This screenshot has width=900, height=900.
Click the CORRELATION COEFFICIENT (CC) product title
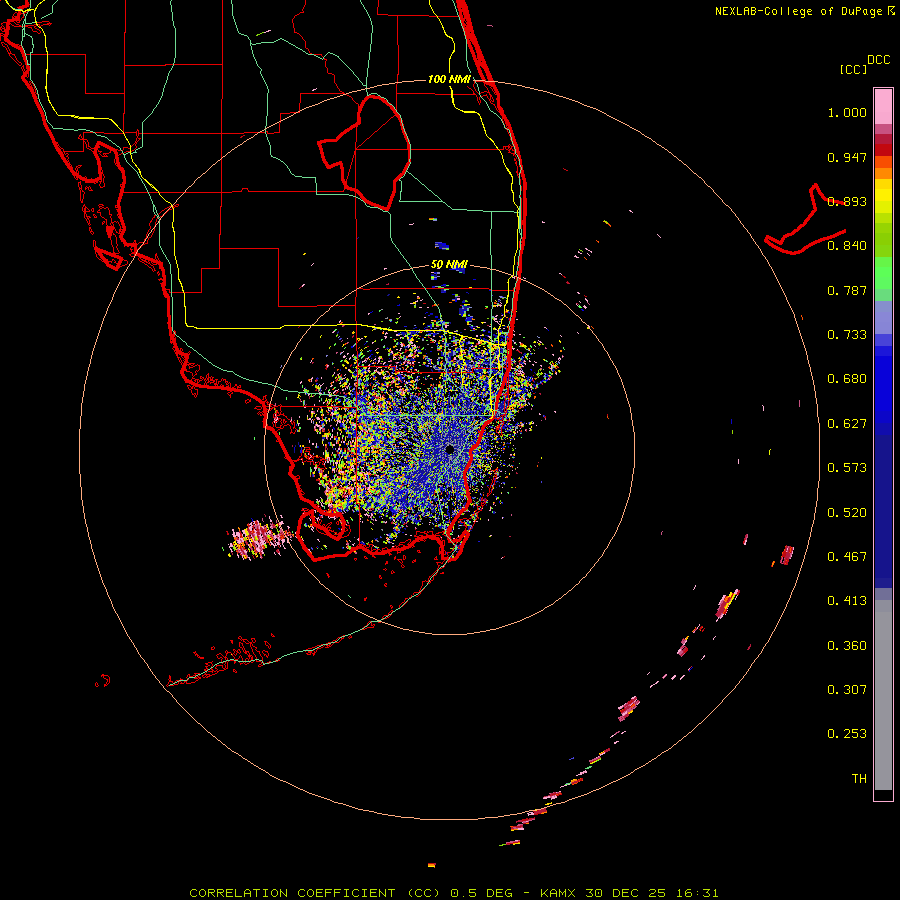(x=315, y=893)
